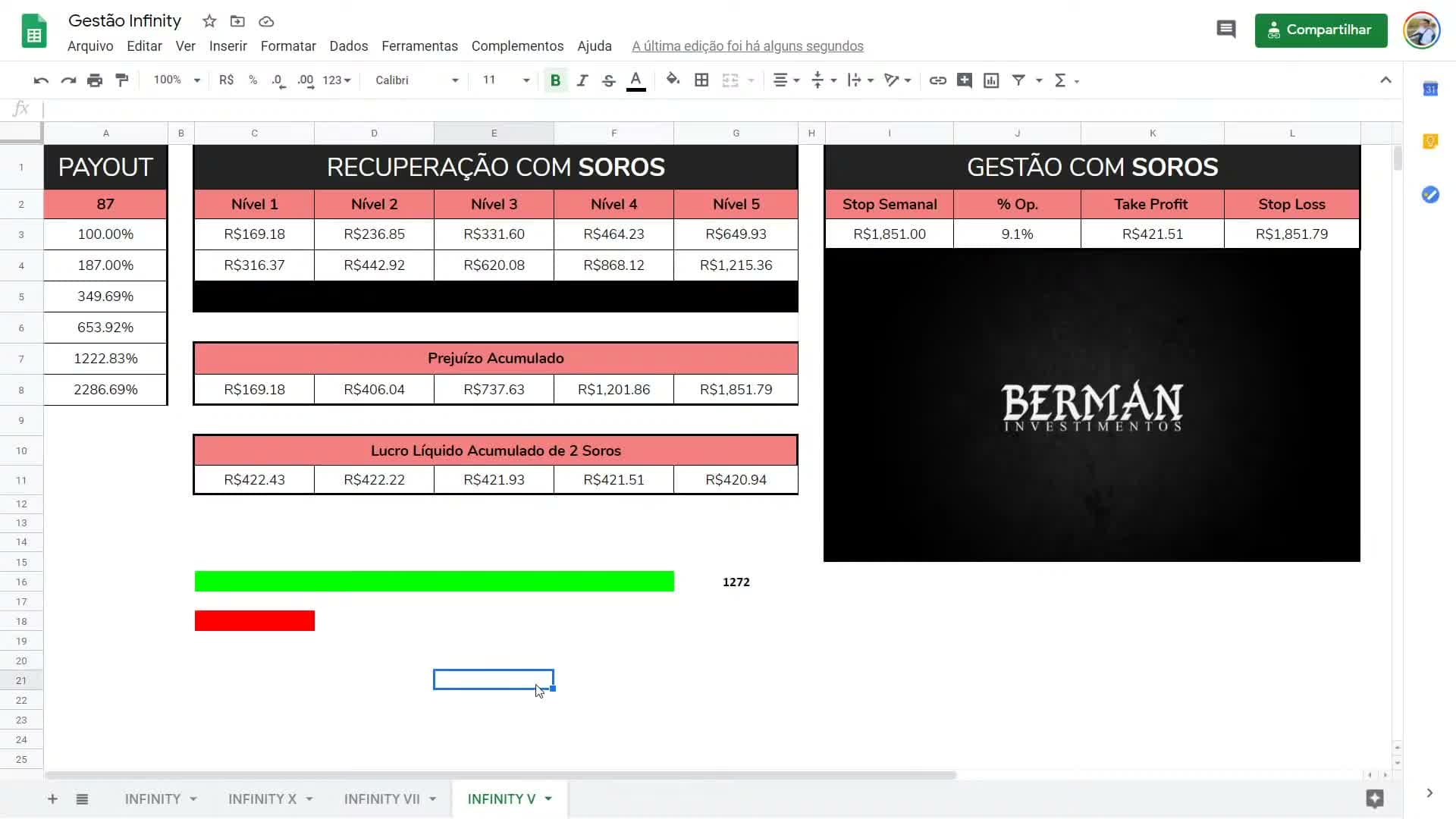Viewport: 1456px width, 819px height.
Task: Open the Dados menu
Action: (x=349, y=46)
